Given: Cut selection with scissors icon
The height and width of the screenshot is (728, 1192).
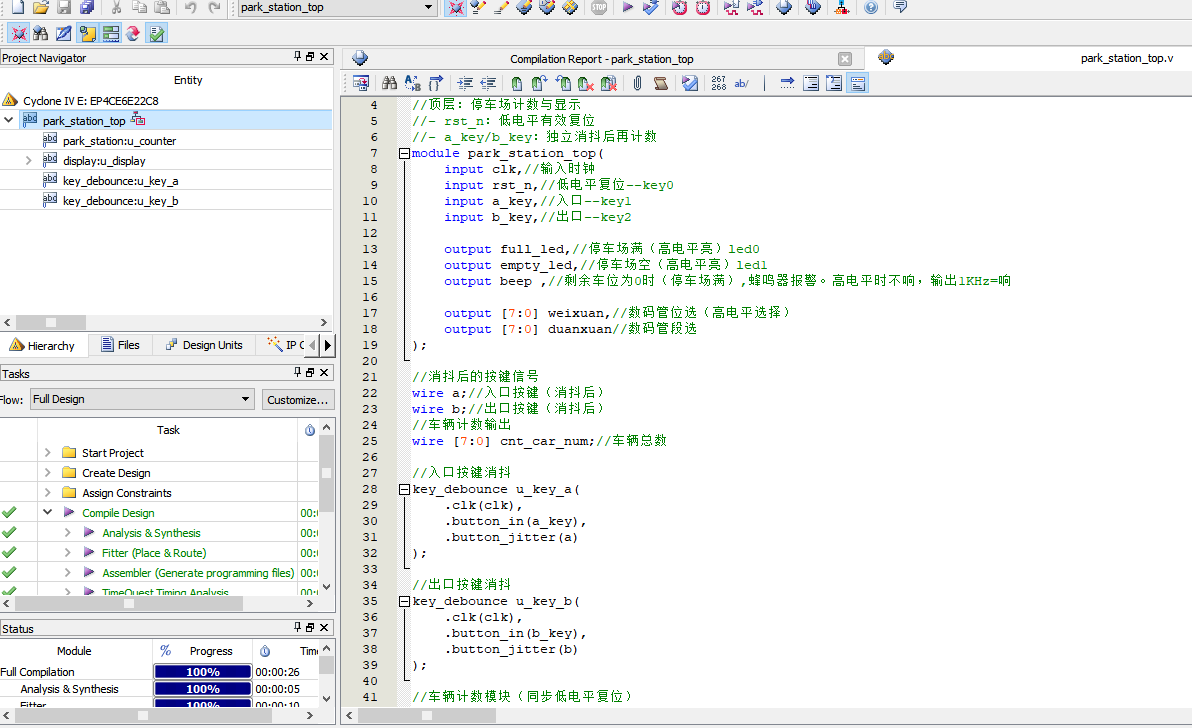Looking at the screenshot, I should click(x=116, y=8).
